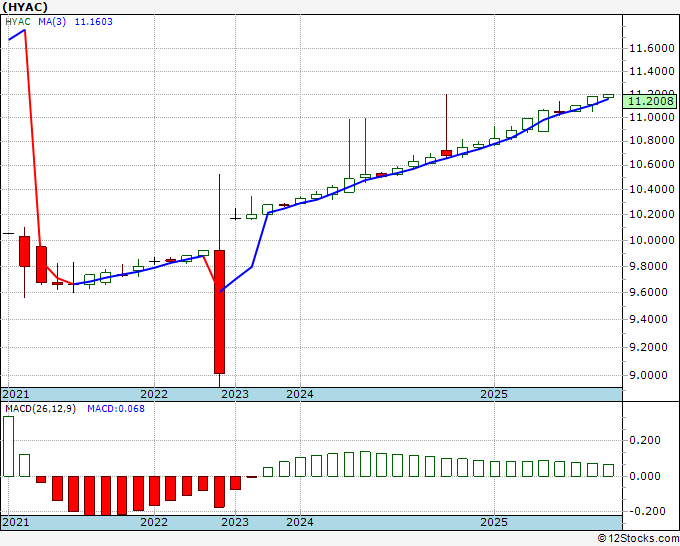Screen dimensions: 680x546
Task: Click the large red candlestick before 2023
Action: pyautogui.click(x=219, y=312)
